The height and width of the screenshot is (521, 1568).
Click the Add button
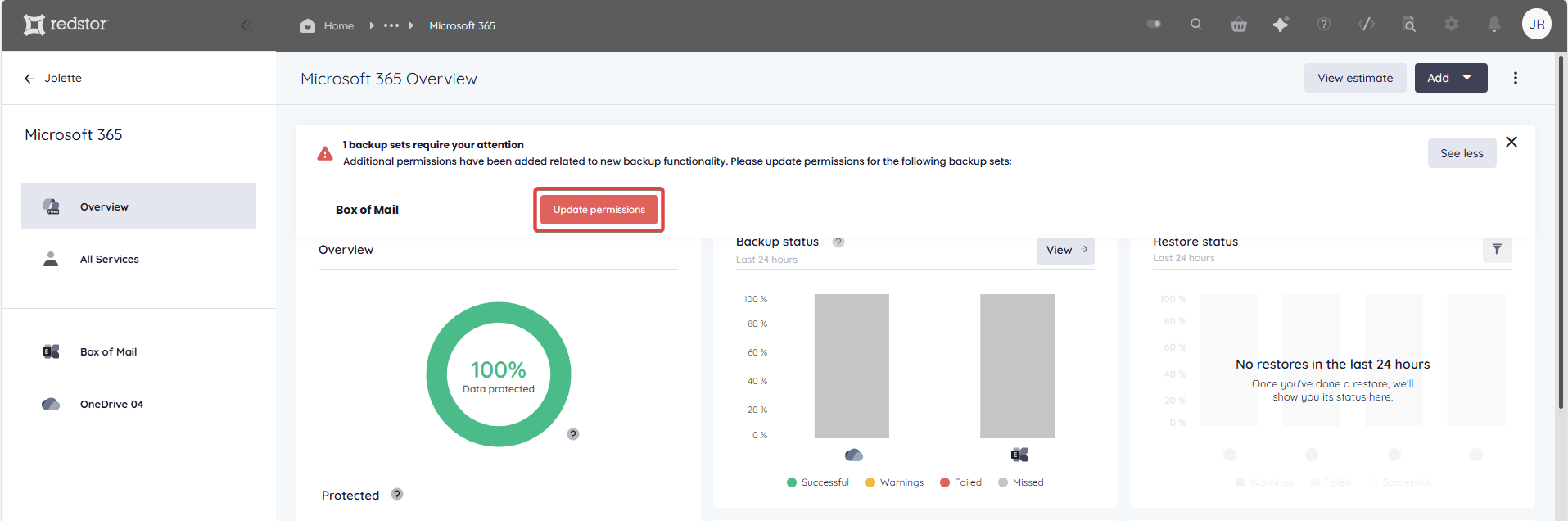[1451, 78]
